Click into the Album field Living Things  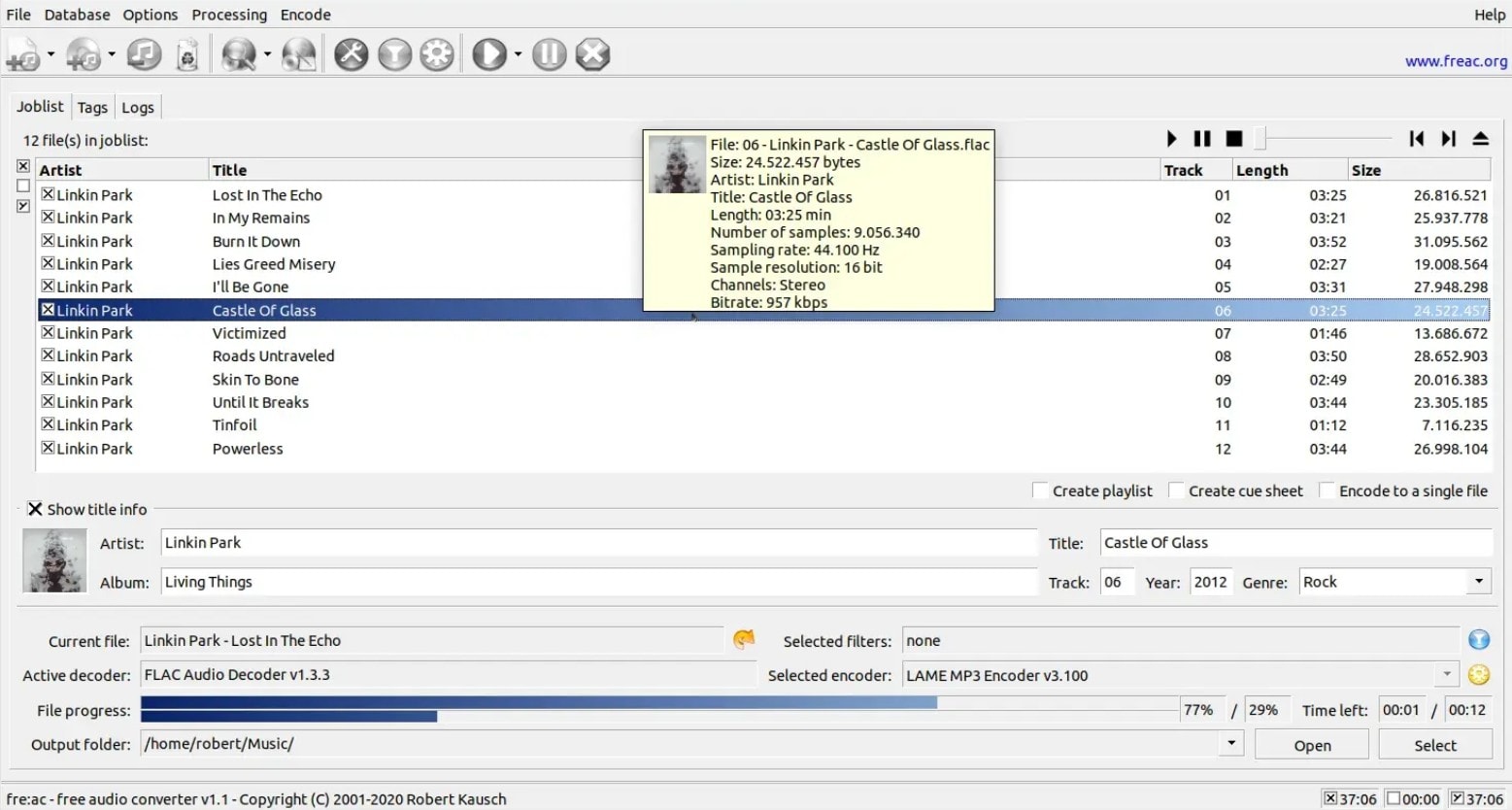pyautogui.click(x=599, y=582)
